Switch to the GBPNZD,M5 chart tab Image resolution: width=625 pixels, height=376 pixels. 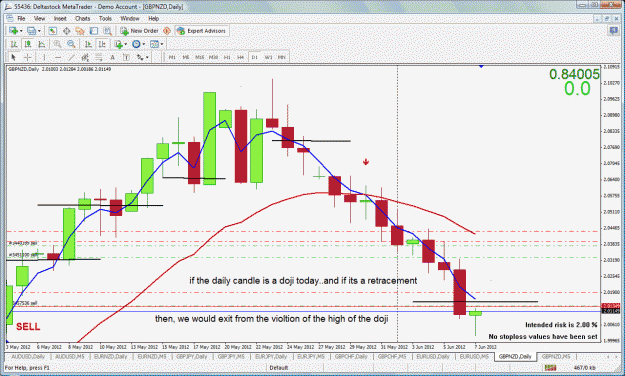pos(557,356)
